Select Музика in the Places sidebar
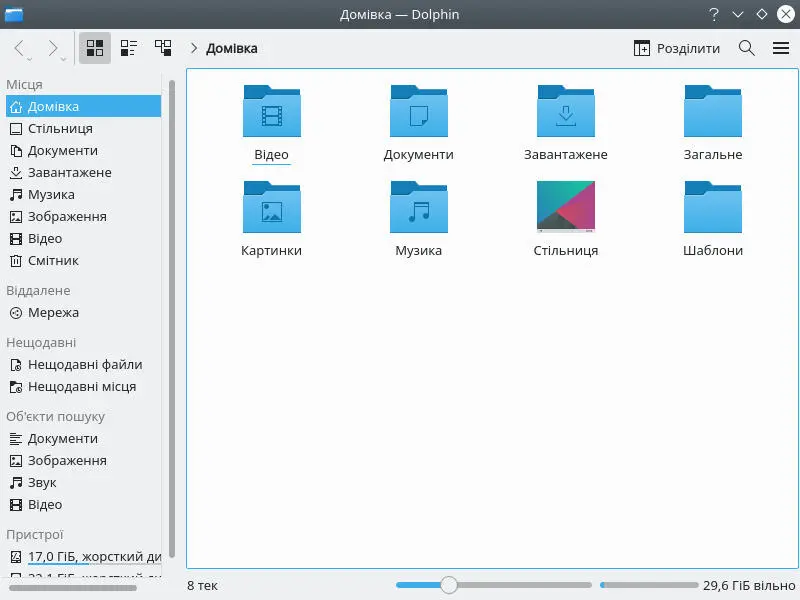Image resolution: width=800 pixels, height=600 pixels. click(x=84, y=194)
